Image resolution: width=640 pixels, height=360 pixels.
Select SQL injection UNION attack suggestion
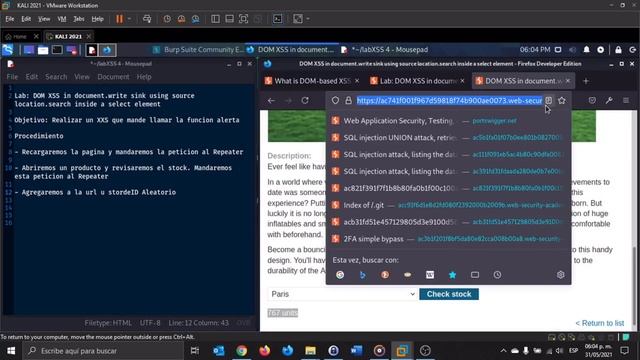coord(448,138)
